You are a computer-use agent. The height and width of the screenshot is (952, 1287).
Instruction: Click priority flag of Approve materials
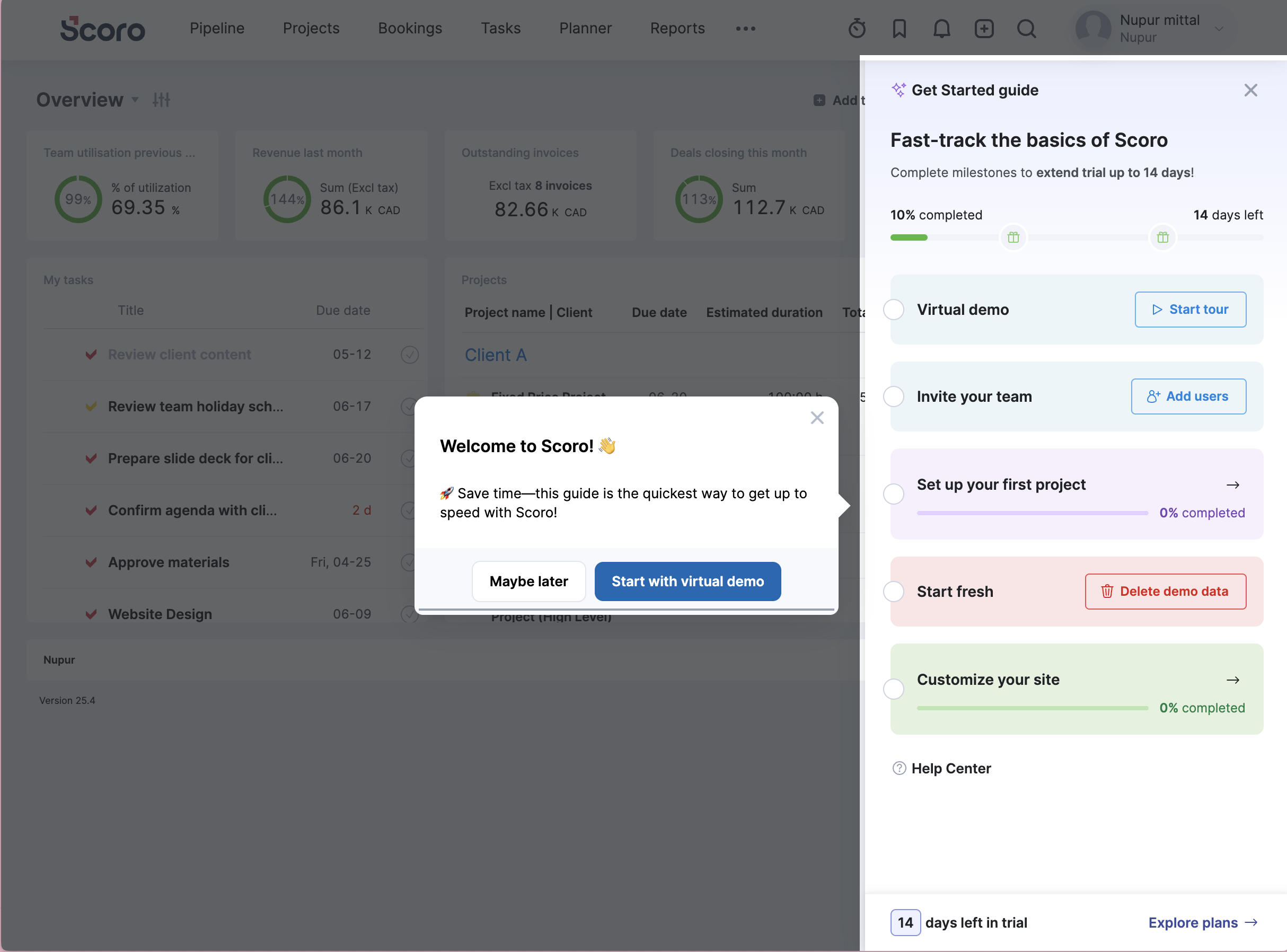(x=91, y=562)
